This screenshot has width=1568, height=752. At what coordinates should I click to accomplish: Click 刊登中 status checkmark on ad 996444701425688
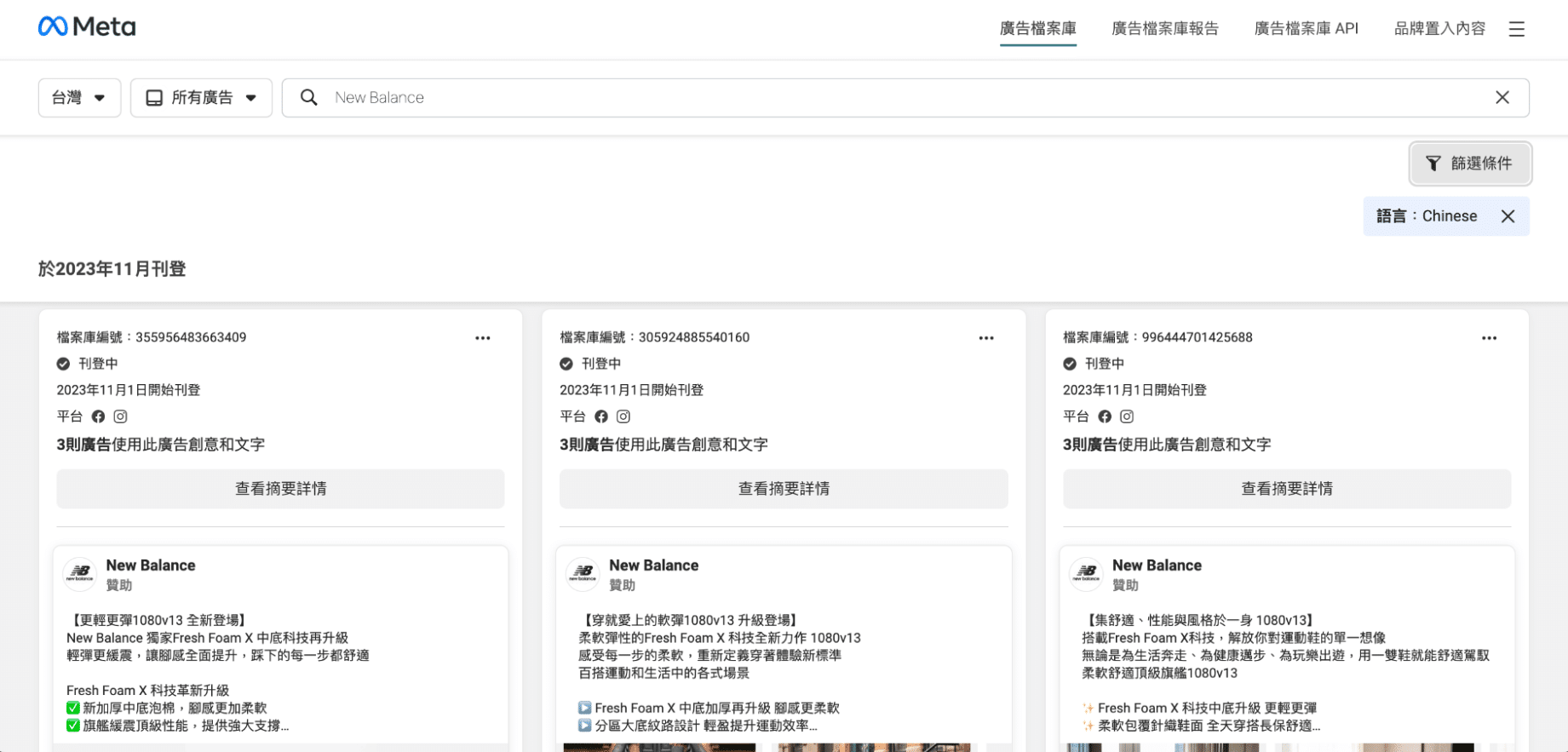pos(1070,364)
